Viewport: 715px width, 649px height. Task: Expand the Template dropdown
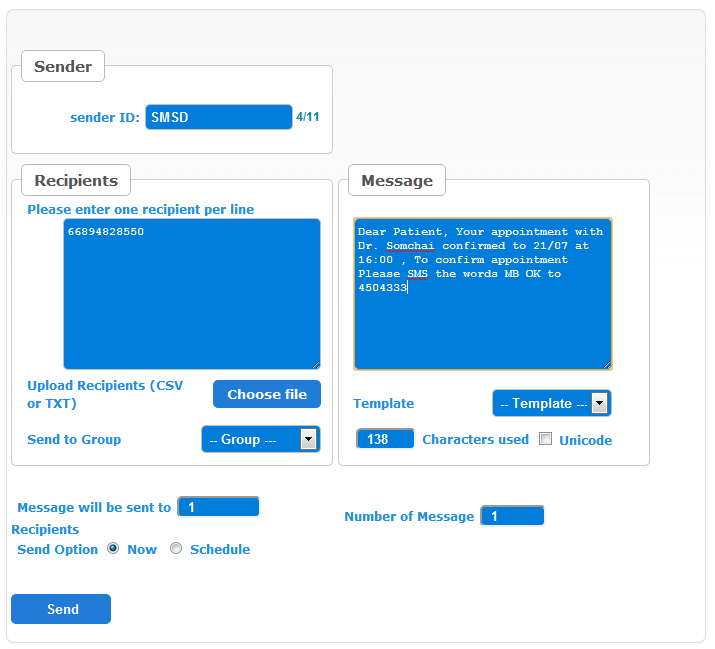(551, 403)
